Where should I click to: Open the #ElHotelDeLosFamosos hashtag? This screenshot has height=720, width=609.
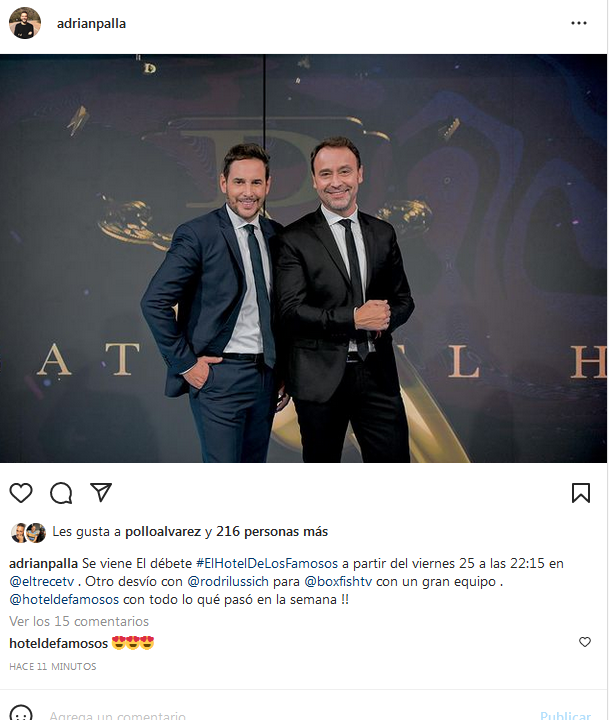coord(267,563)
